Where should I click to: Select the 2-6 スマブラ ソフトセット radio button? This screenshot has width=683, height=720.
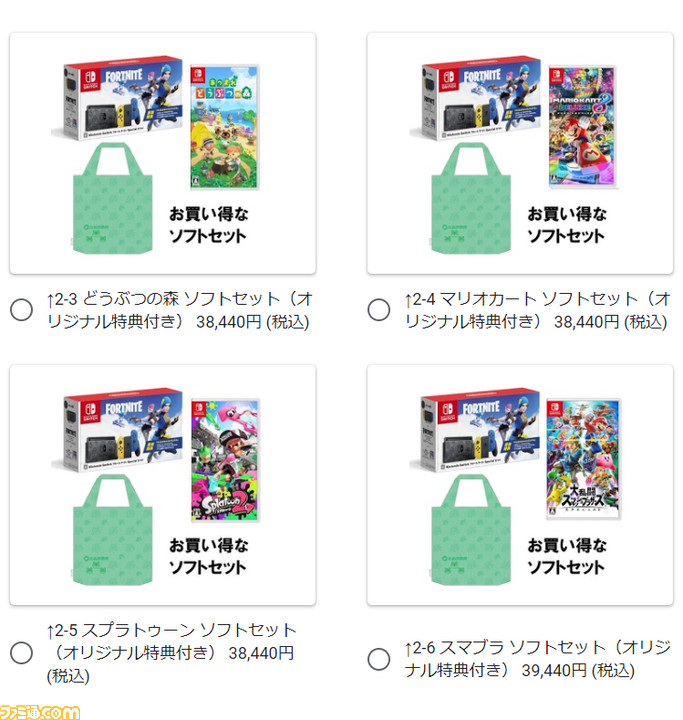pyautogui.click(x=379, y=659)
